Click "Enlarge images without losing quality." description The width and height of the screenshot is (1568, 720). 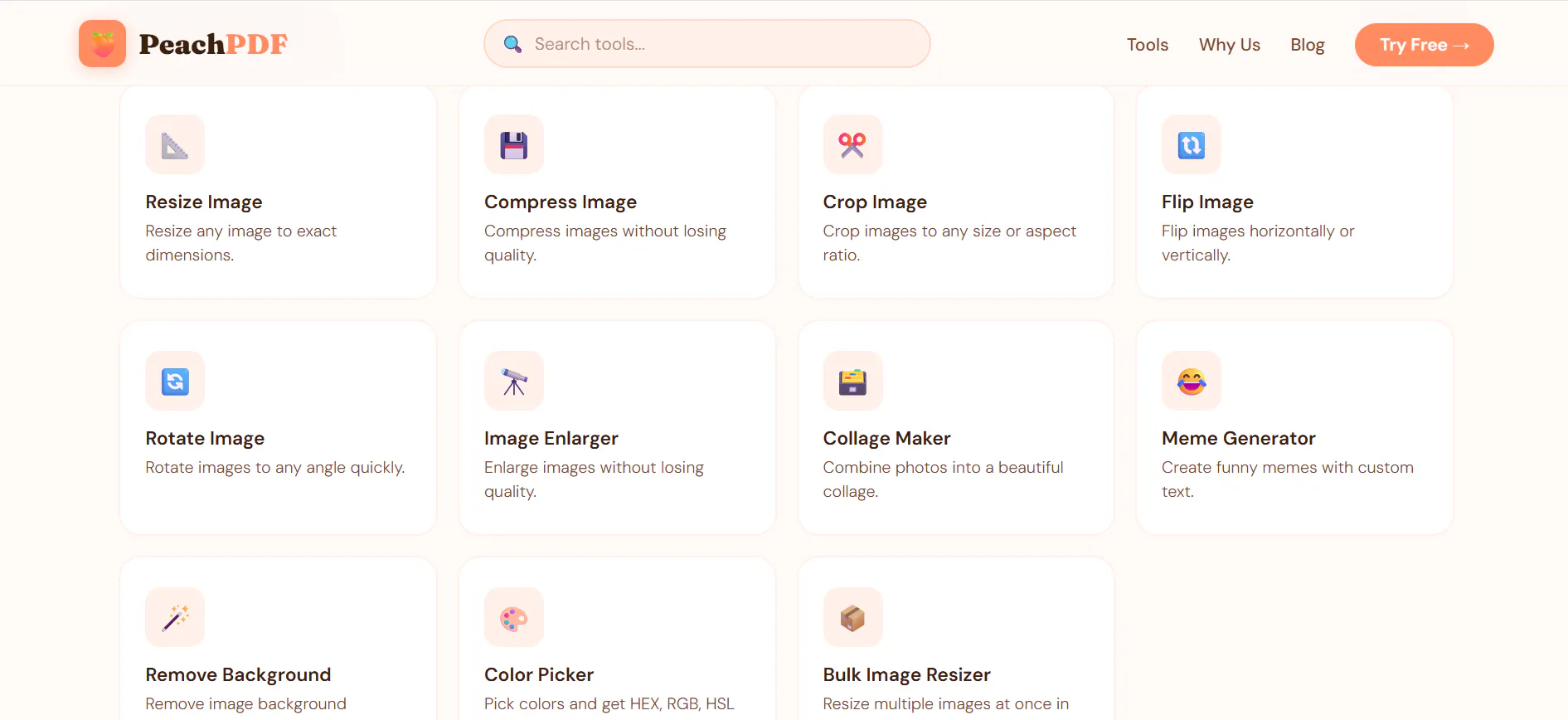click(594, 479)
